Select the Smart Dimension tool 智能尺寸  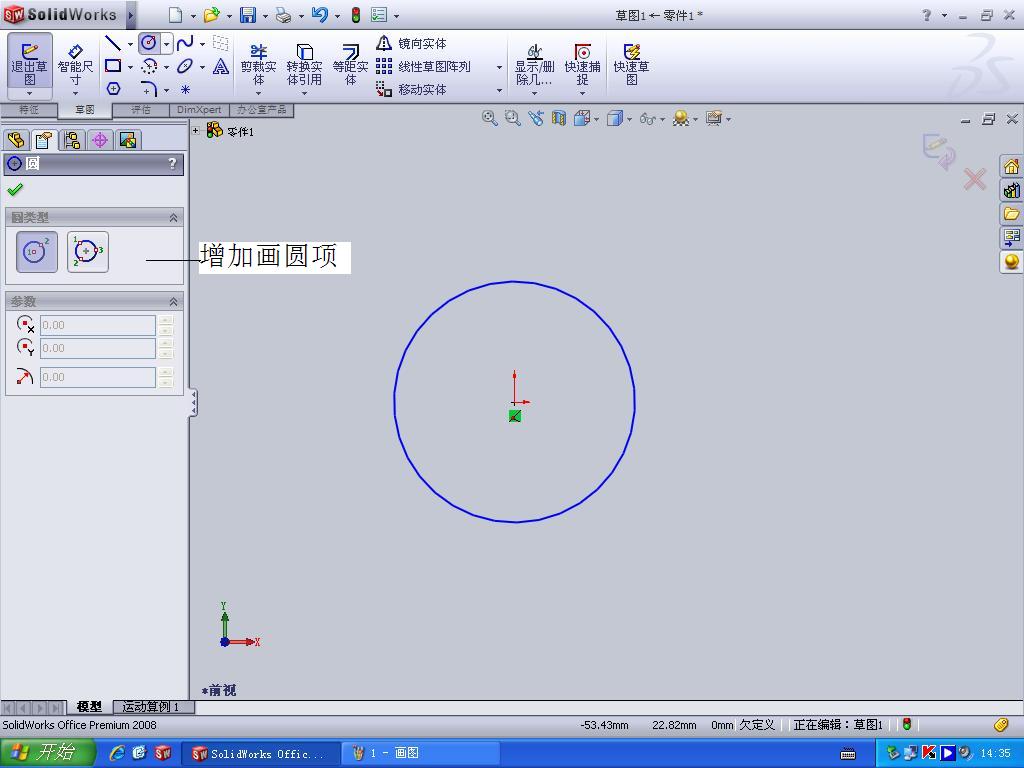(75, 65)
